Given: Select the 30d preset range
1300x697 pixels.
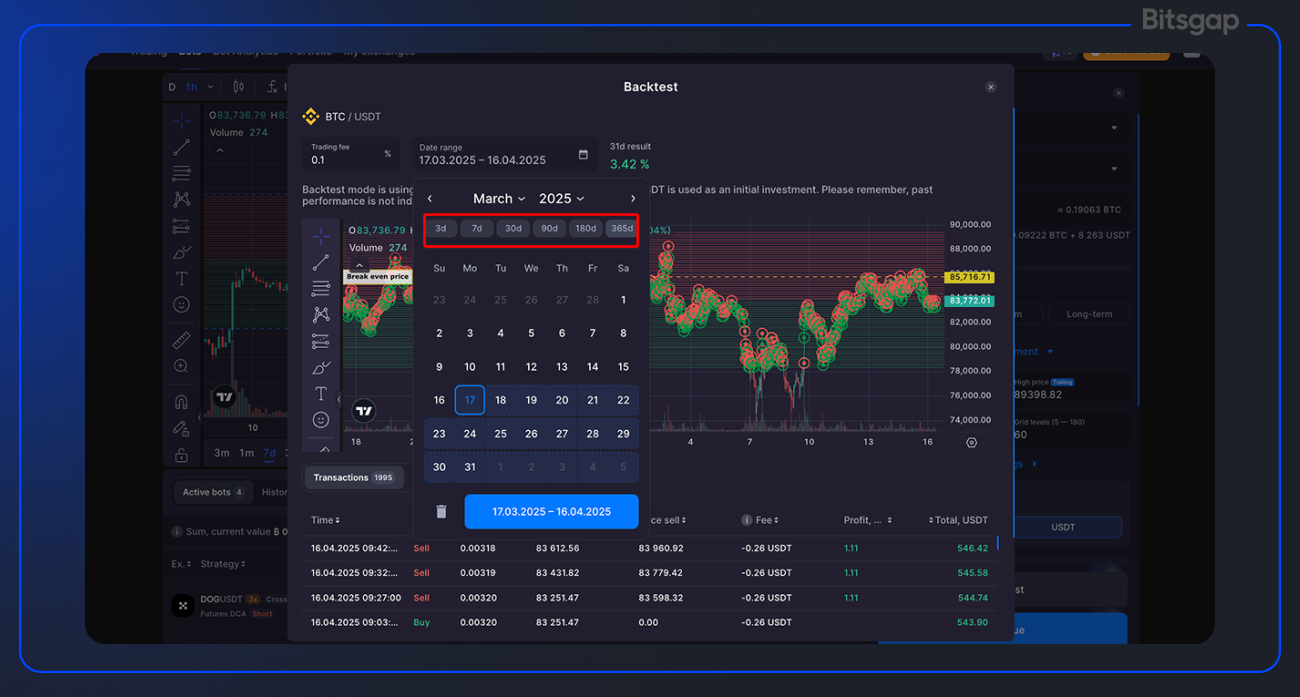Looking at the screenshot, I should [513, 228].
